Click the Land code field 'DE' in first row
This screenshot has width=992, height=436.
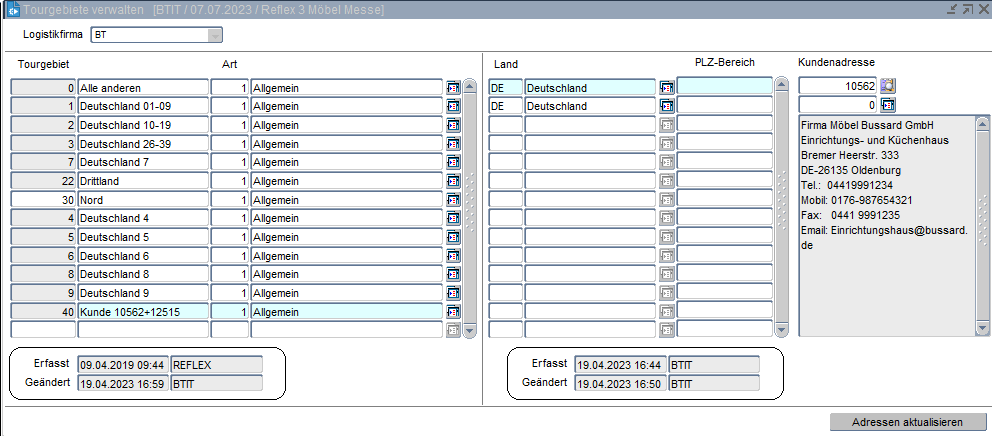point(505,88)
